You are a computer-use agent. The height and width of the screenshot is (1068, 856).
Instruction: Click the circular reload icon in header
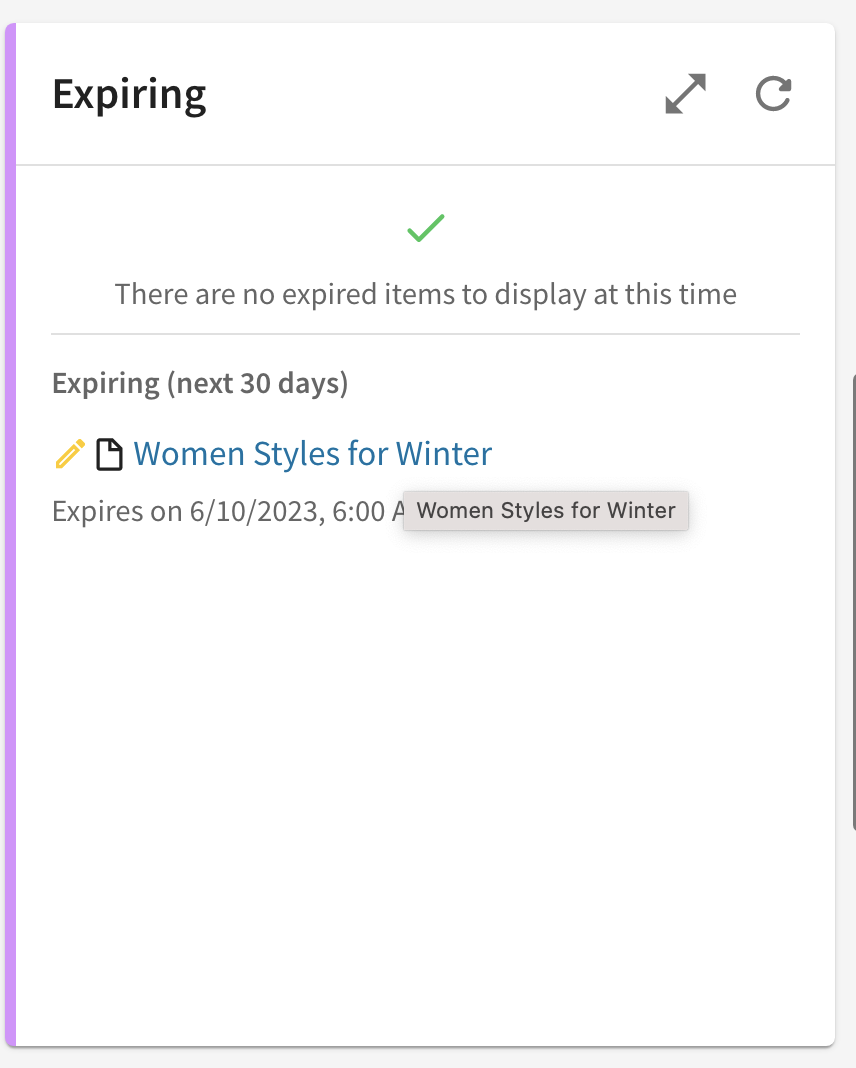point(772,93)
